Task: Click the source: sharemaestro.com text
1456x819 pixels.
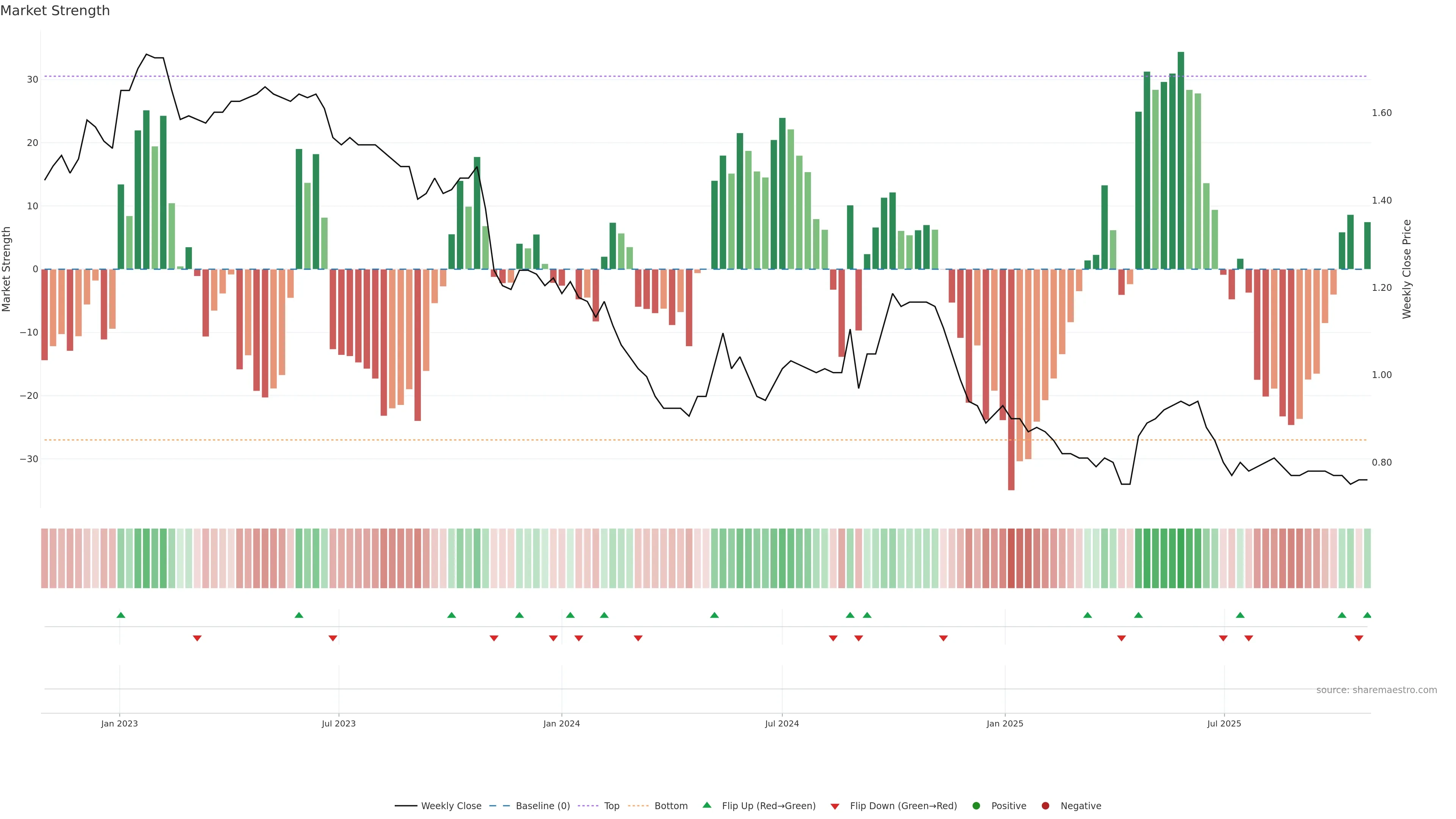Action: 1376,690
